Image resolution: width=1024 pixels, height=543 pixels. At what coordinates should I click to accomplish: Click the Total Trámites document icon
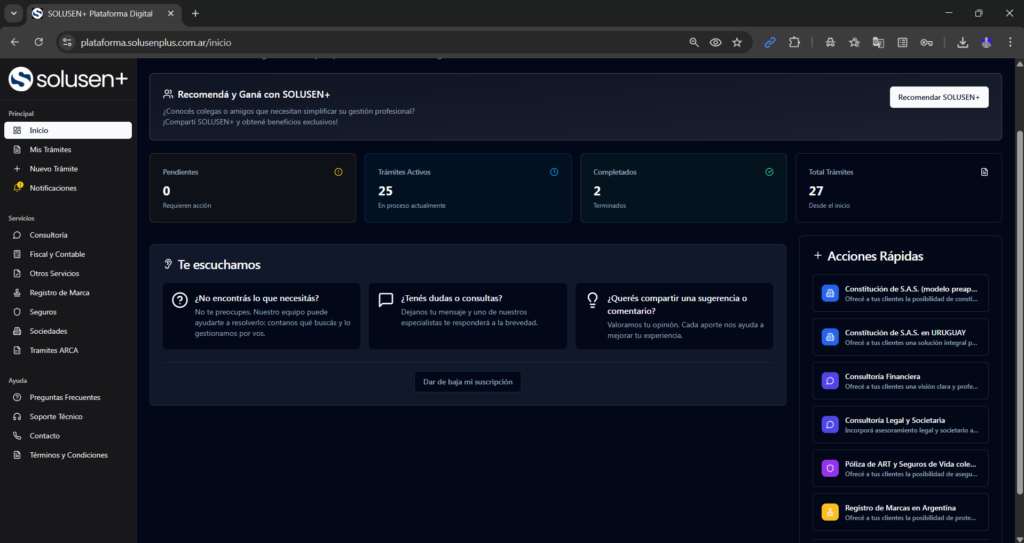click(984, 172)
